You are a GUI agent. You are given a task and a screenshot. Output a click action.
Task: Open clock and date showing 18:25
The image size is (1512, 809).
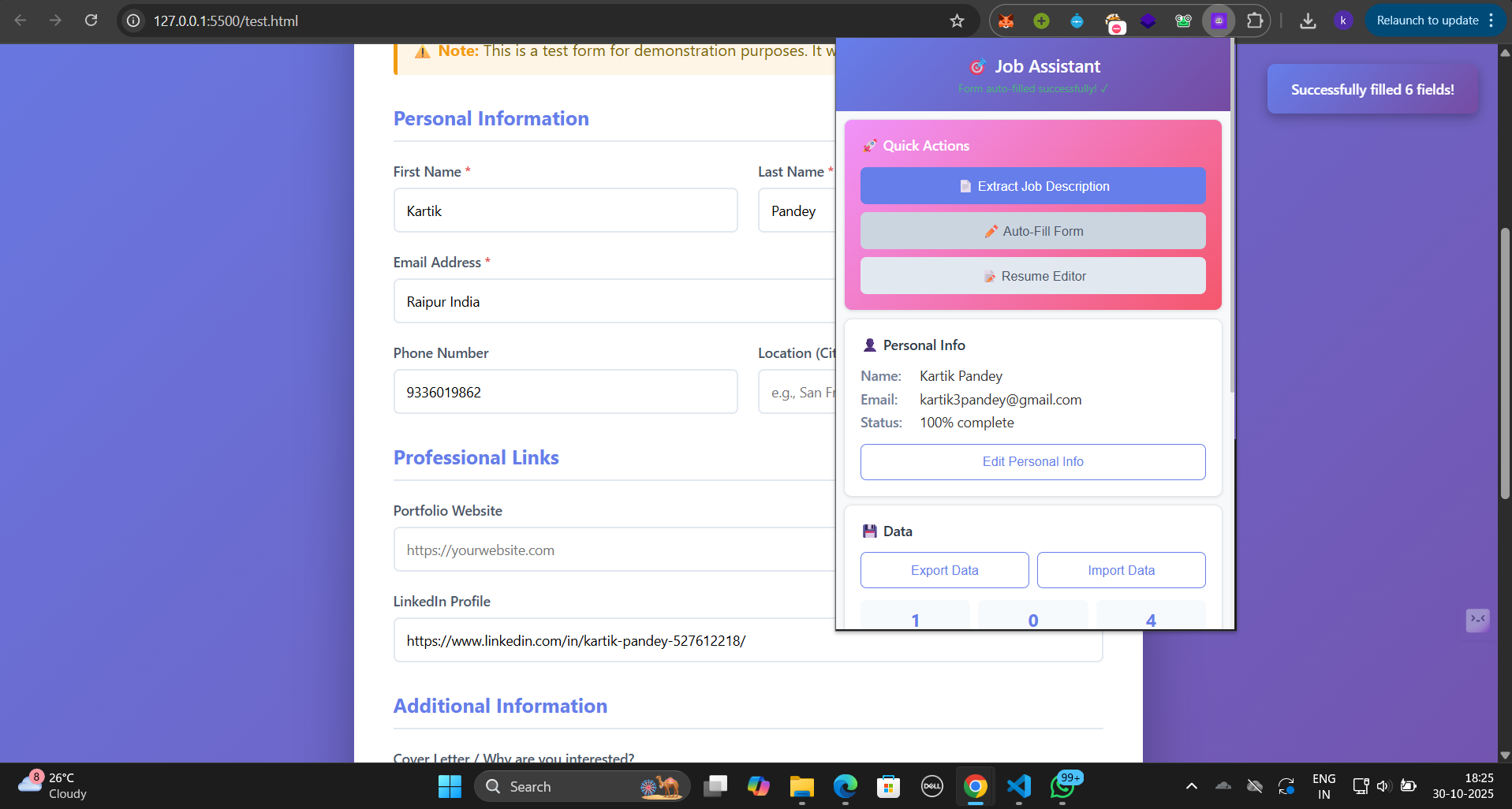point(1463,786)
